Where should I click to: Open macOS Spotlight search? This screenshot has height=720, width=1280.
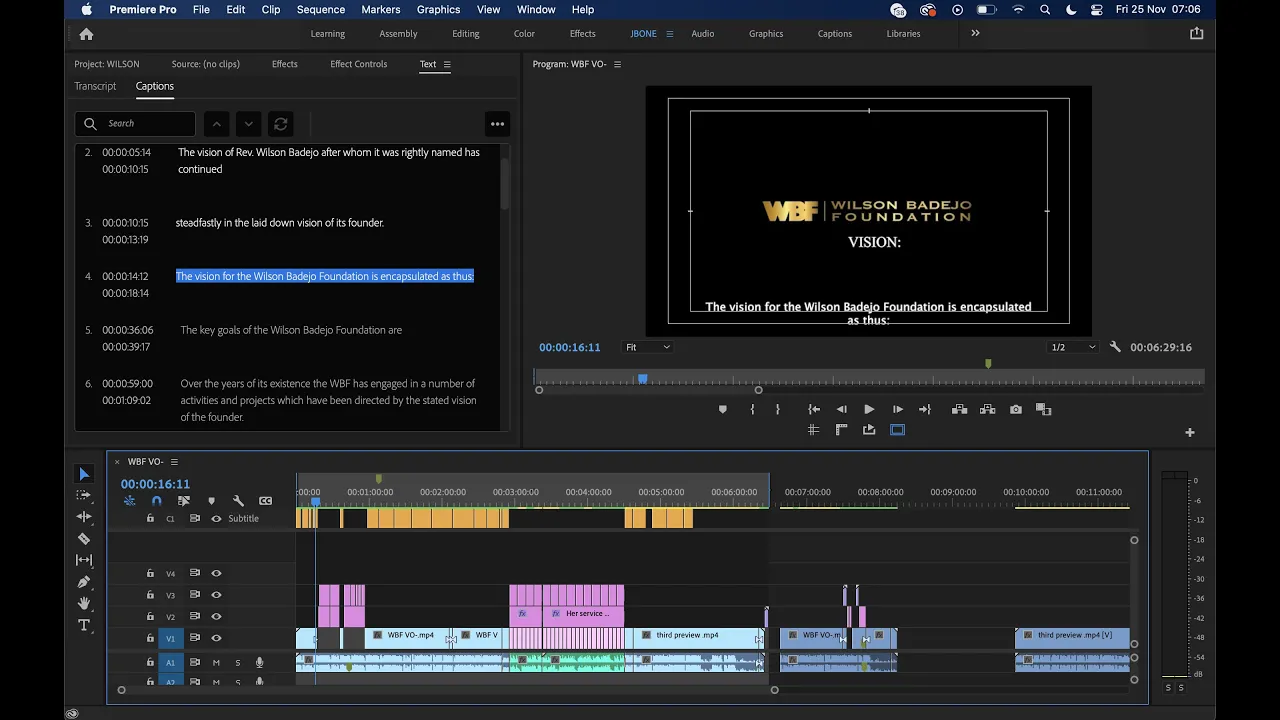pyautogui.click(x=1045, y=10)
